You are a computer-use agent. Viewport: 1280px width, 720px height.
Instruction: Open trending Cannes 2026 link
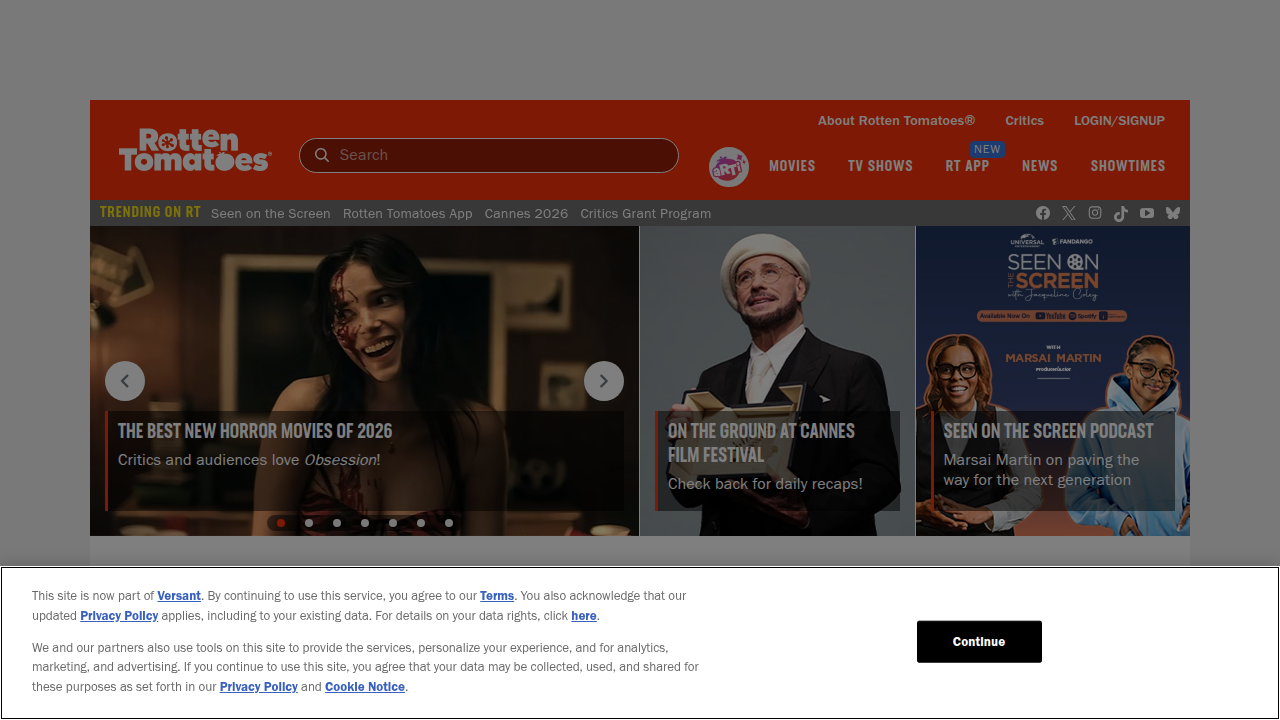click(x=526, y=213)
